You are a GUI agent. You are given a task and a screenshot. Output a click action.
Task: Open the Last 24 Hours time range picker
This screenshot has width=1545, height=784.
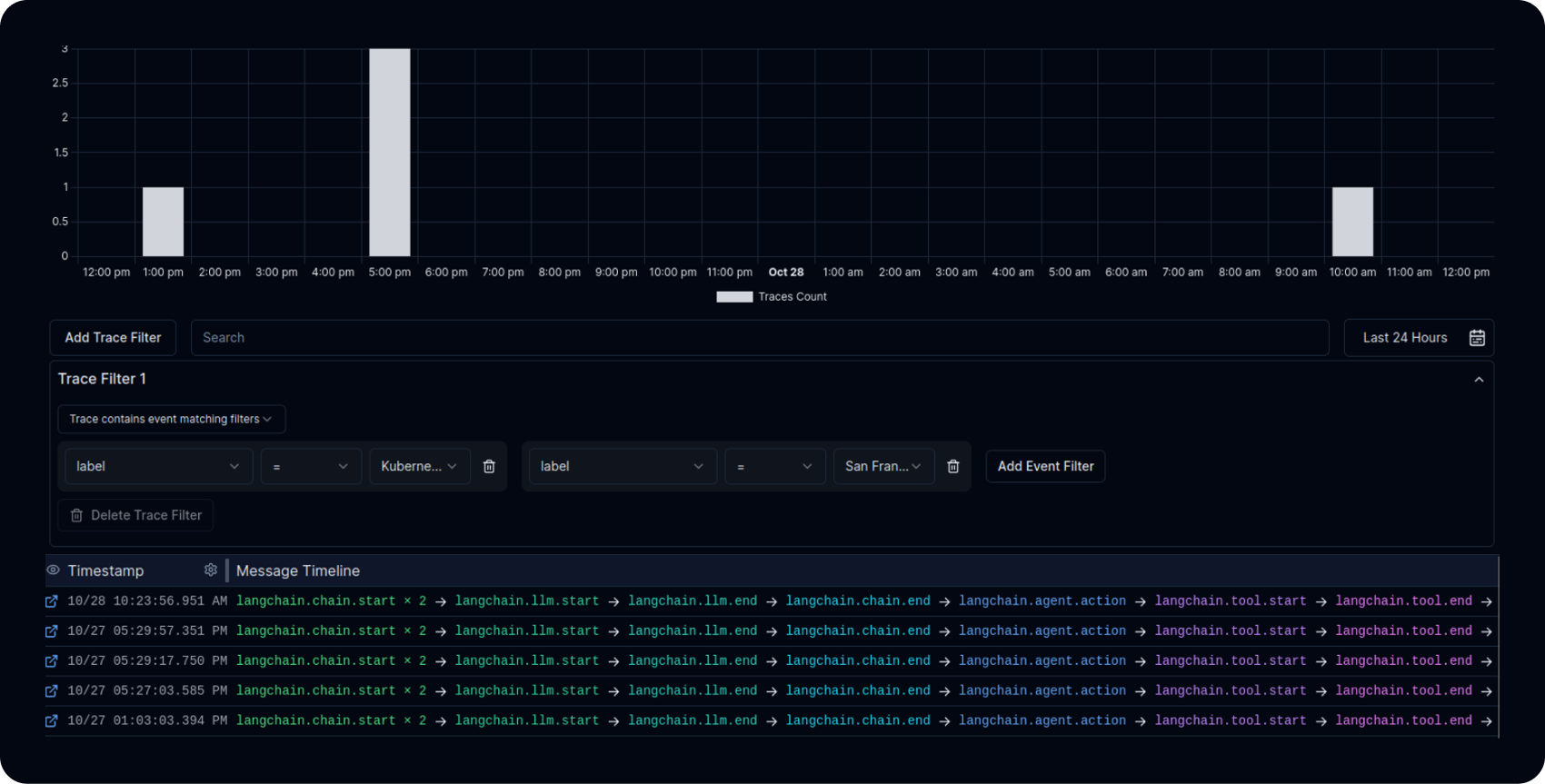pos(1419,338)
